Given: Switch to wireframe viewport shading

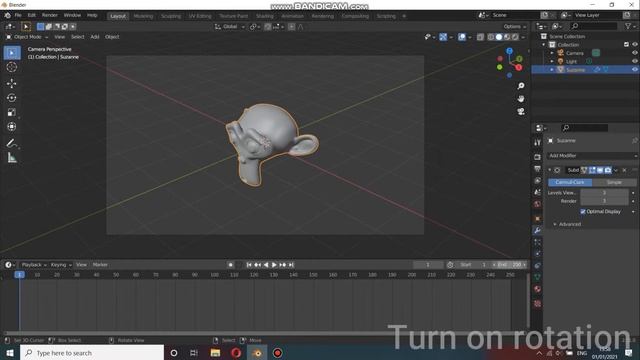Looking at the screenshot, I should coord(491,37).
